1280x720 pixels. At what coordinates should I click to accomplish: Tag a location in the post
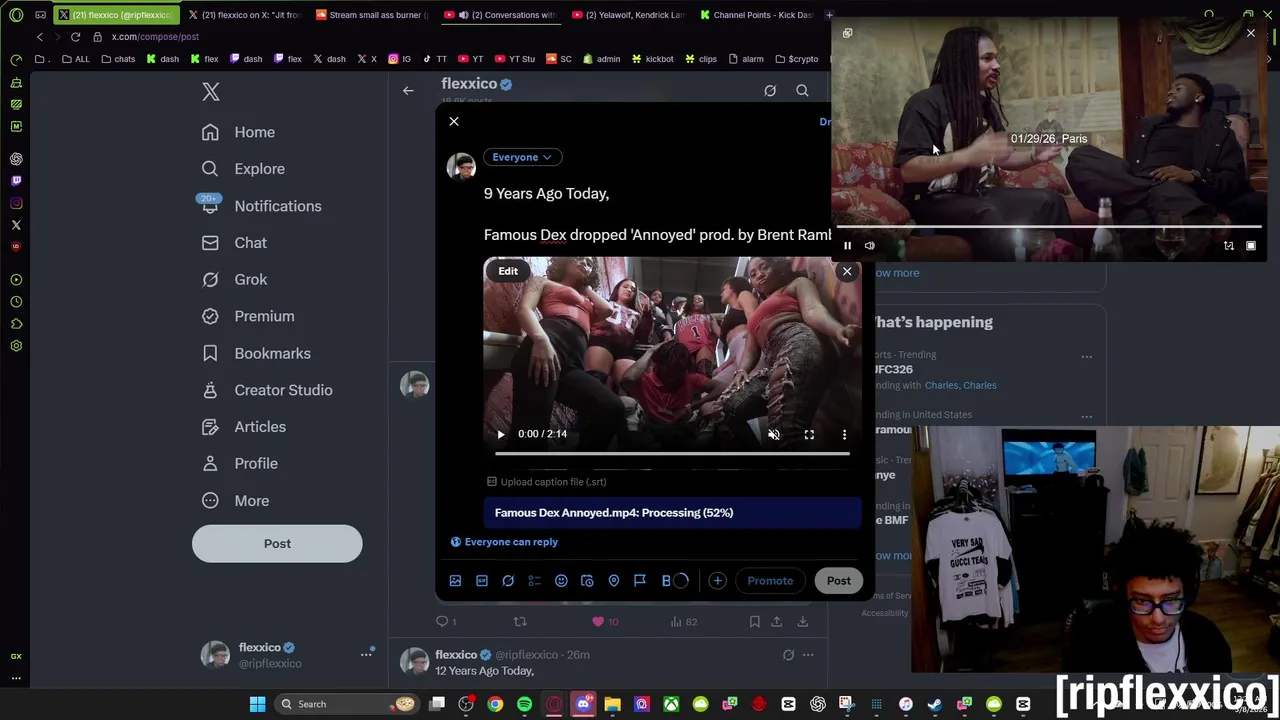click(x=614, y=581)
